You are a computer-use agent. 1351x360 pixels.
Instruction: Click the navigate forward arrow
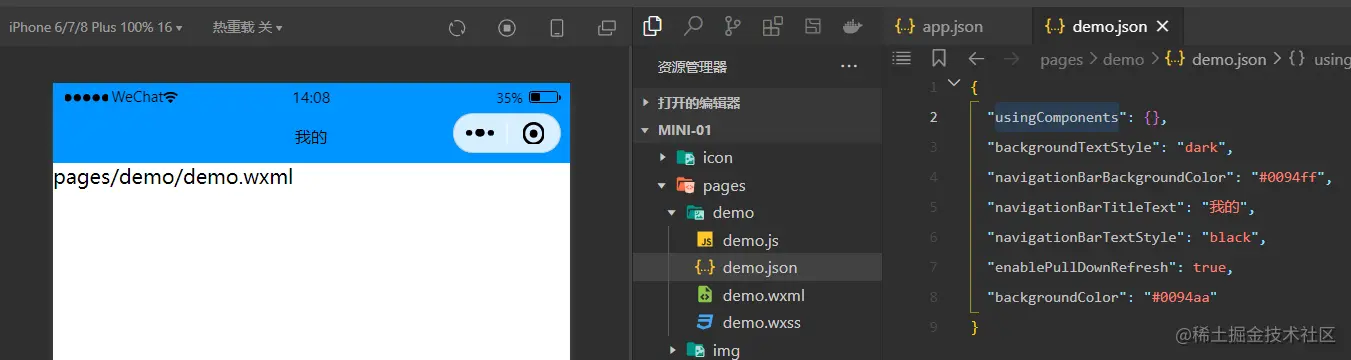[1011, 59]
